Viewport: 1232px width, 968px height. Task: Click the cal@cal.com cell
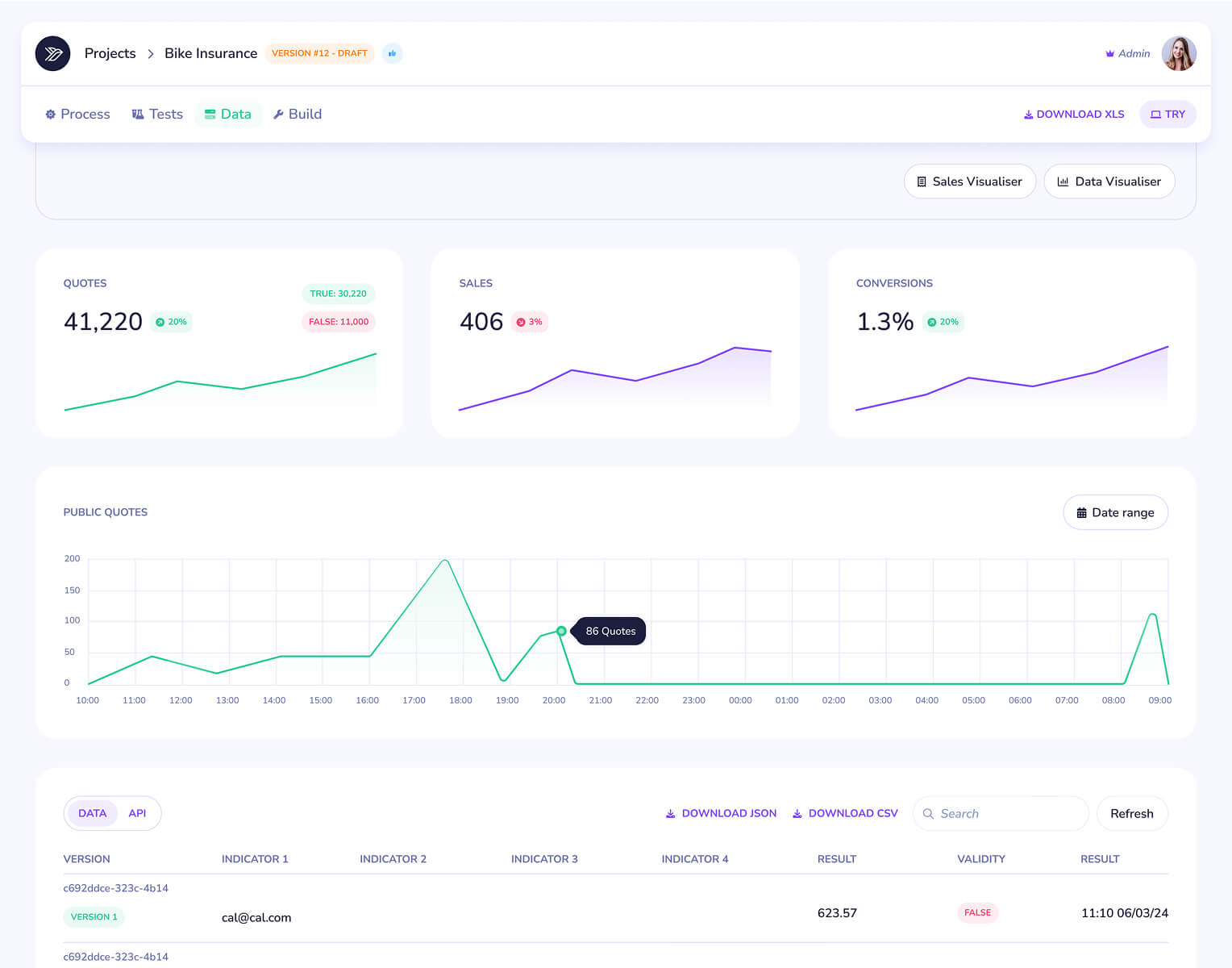(x=256, y=918)
